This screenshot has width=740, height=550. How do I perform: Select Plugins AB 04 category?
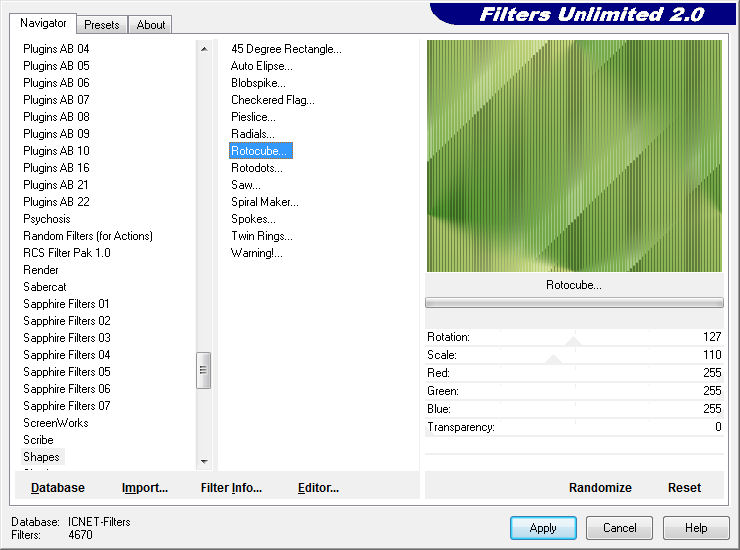point(56,49)
